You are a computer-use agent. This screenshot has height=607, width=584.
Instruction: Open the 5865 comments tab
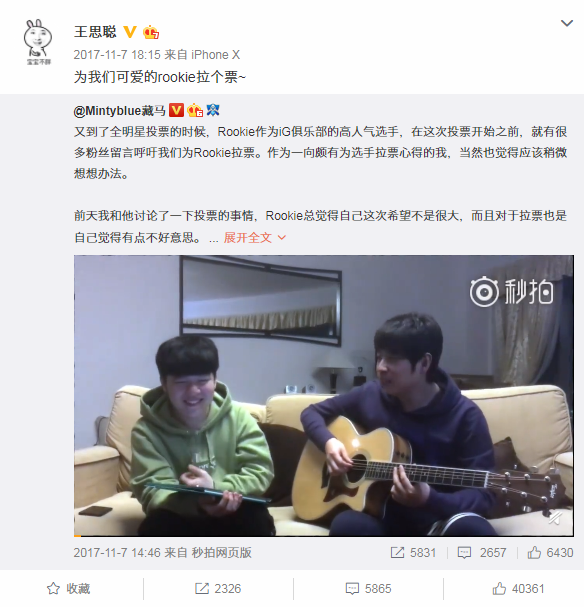click(x=368, y=589)
